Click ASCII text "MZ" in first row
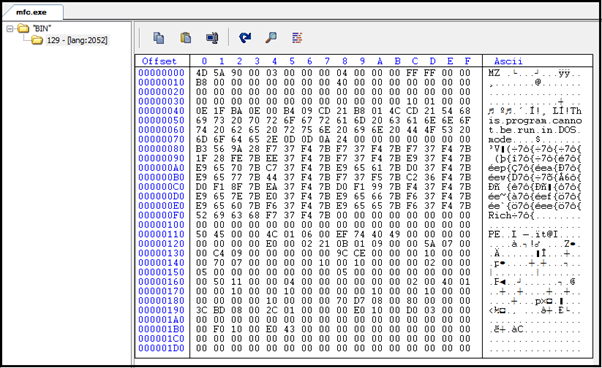This screenshot has width=602, height=368. point(494,73)
